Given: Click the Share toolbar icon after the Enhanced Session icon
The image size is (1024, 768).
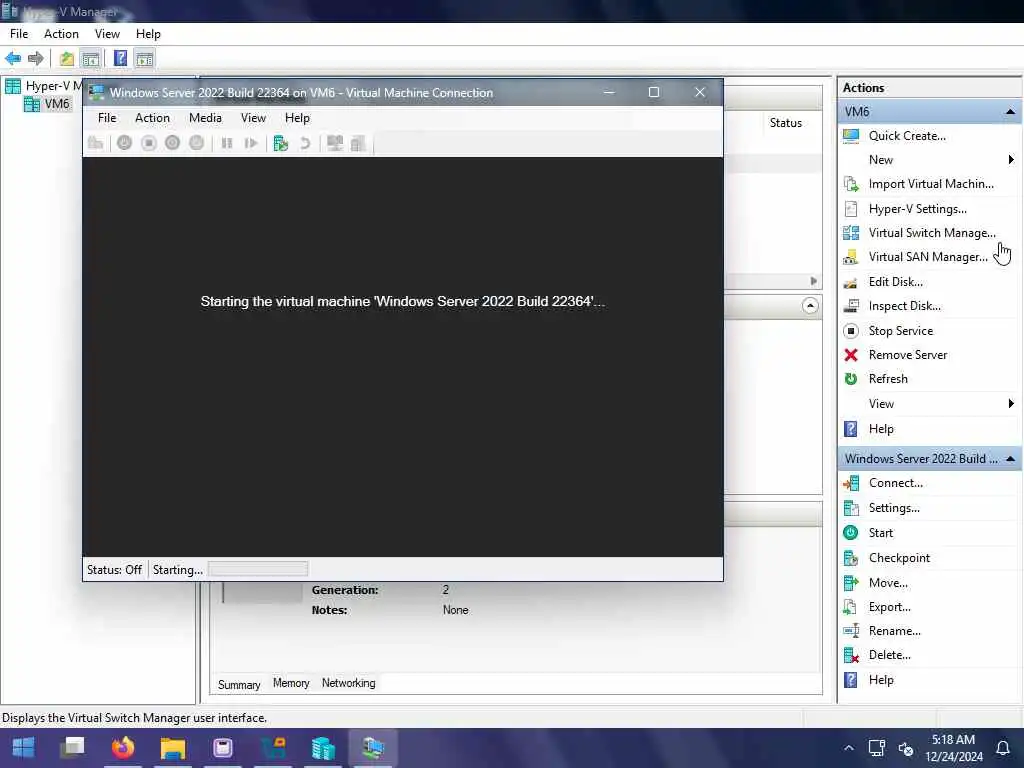Looking at the screenshot, I should point(358,143).
